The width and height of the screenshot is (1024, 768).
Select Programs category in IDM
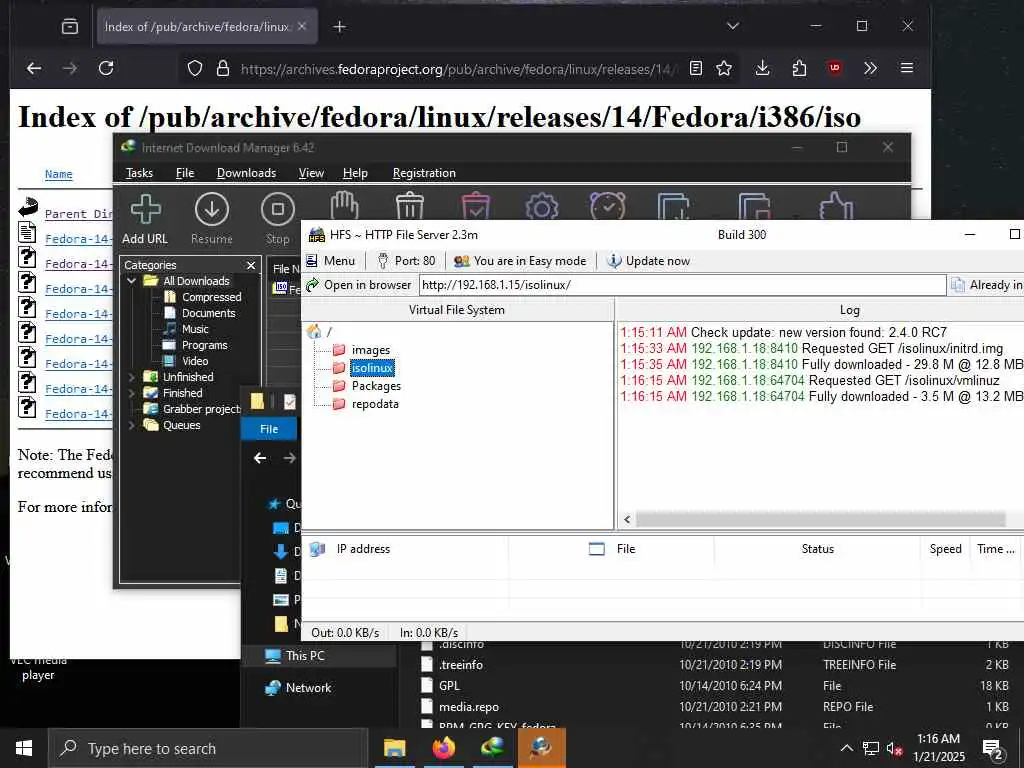tap(195, 345)
